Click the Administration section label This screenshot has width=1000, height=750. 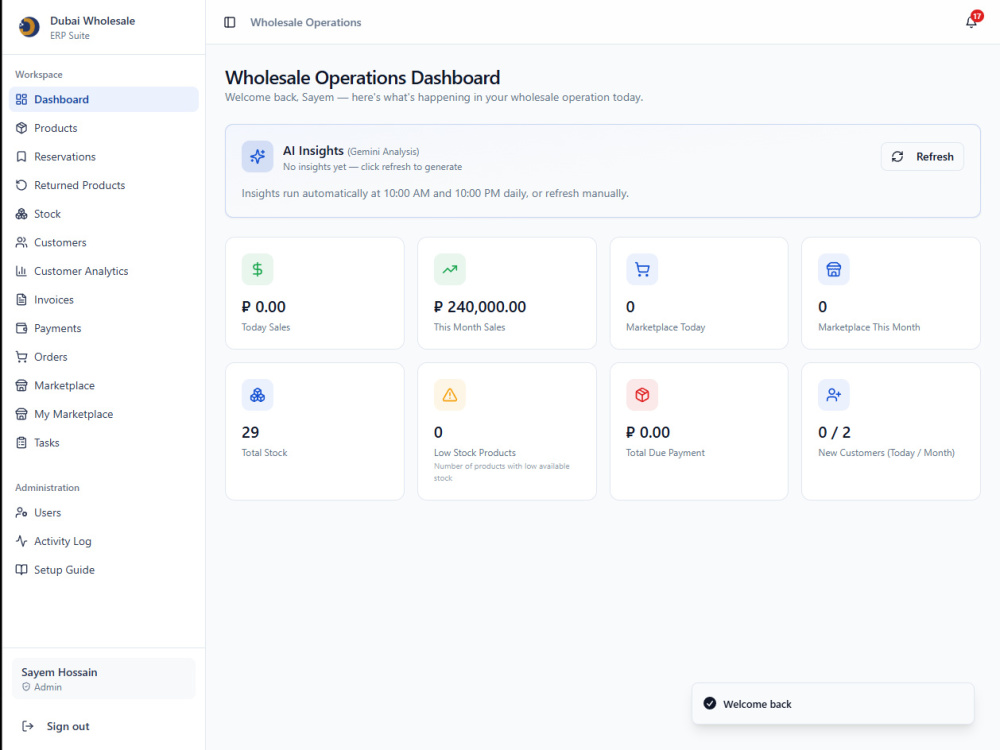pos(47,488)
